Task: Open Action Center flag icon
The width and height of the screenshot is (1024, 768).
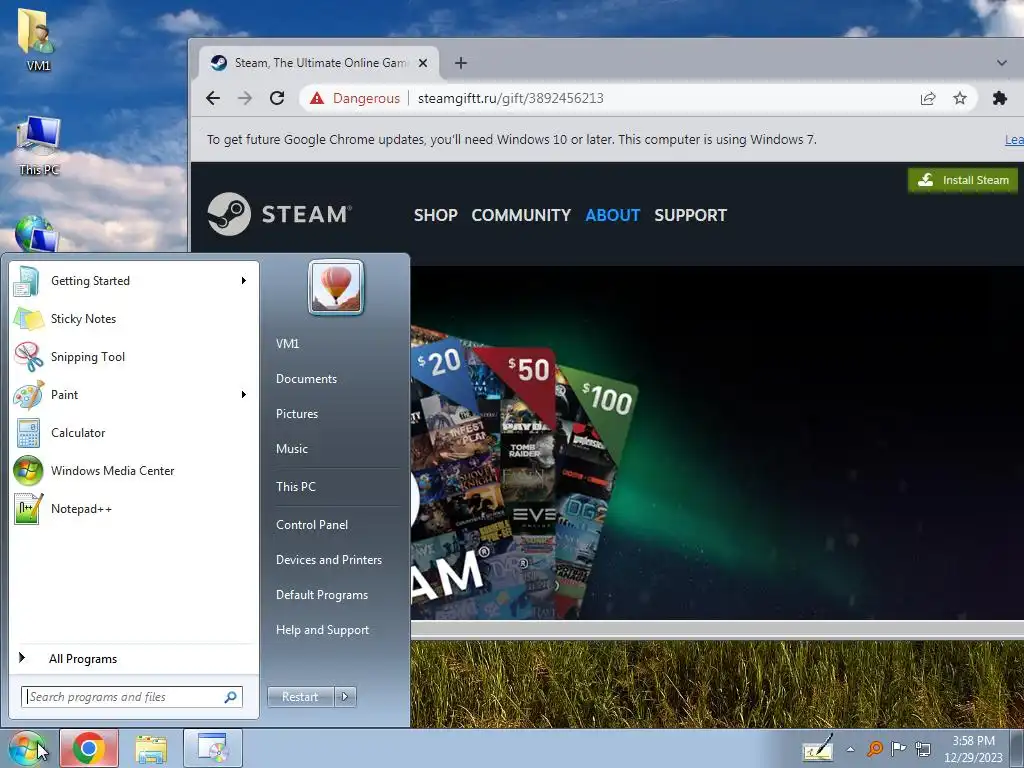Action: [x=899, y=748]
